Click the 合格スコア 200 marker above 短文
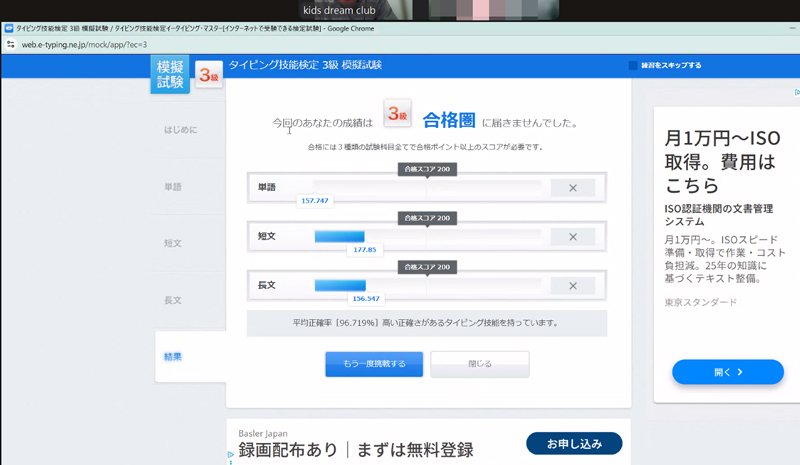 click(x=428, y=218)
